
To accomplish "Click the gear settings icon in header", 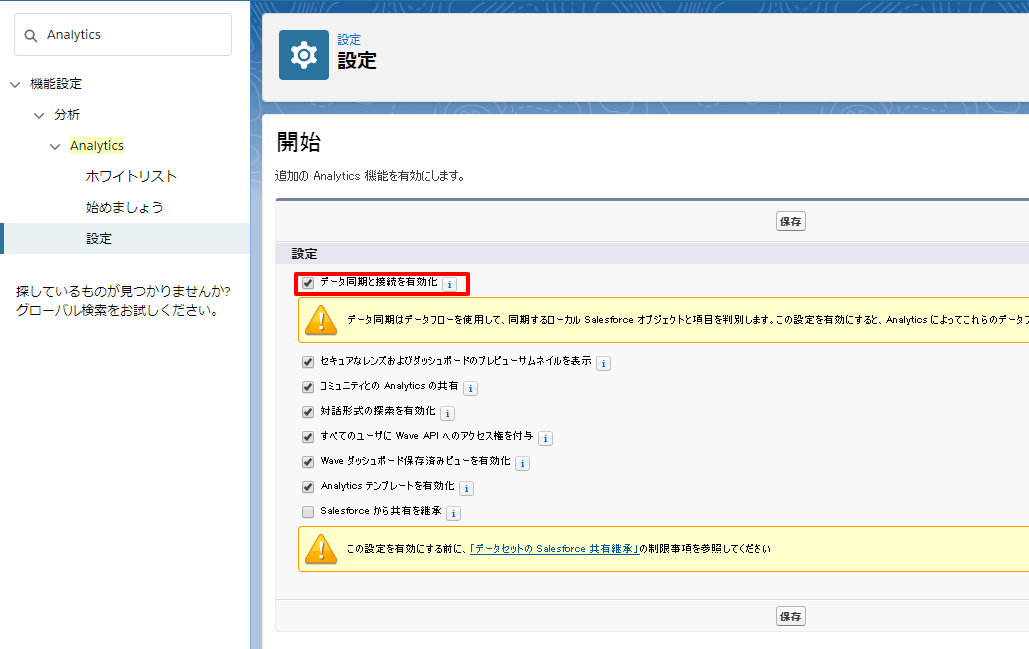I will pos(304,55).
